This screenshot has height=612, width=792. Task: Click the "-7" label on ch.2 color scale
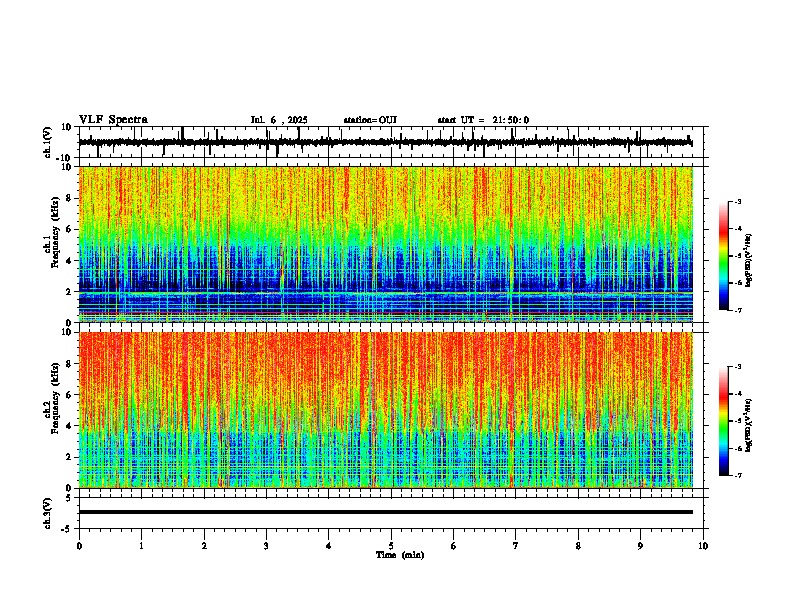(x=737, y=475)
